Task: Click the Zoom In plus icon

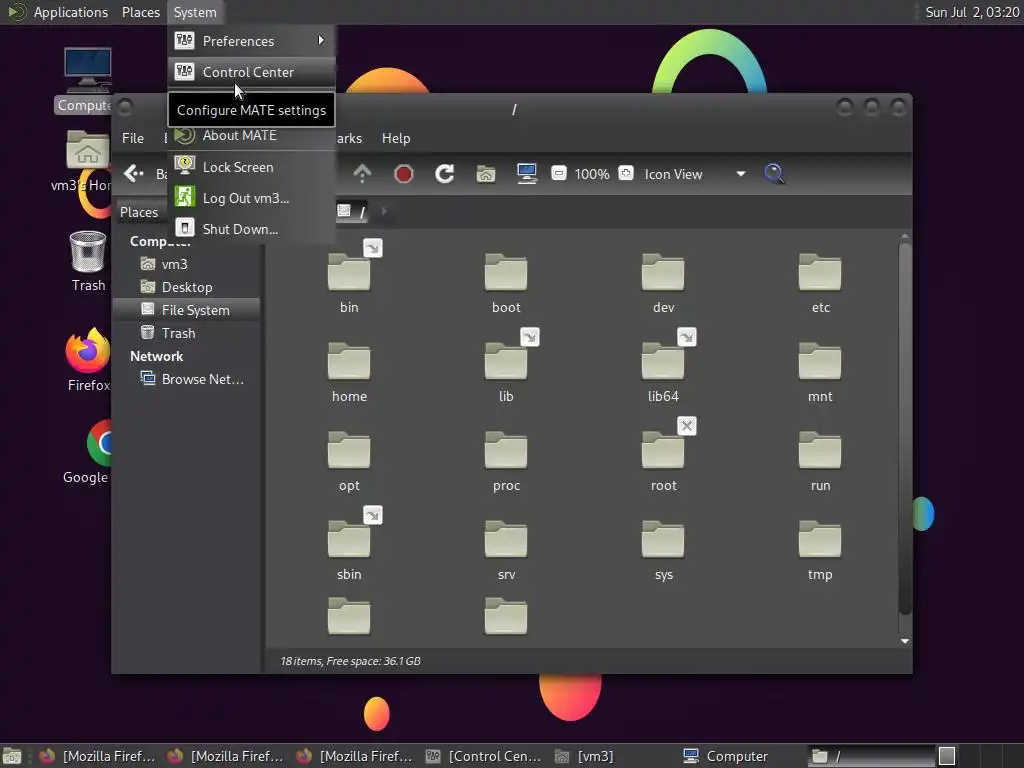Action: (x=626, y=173)
